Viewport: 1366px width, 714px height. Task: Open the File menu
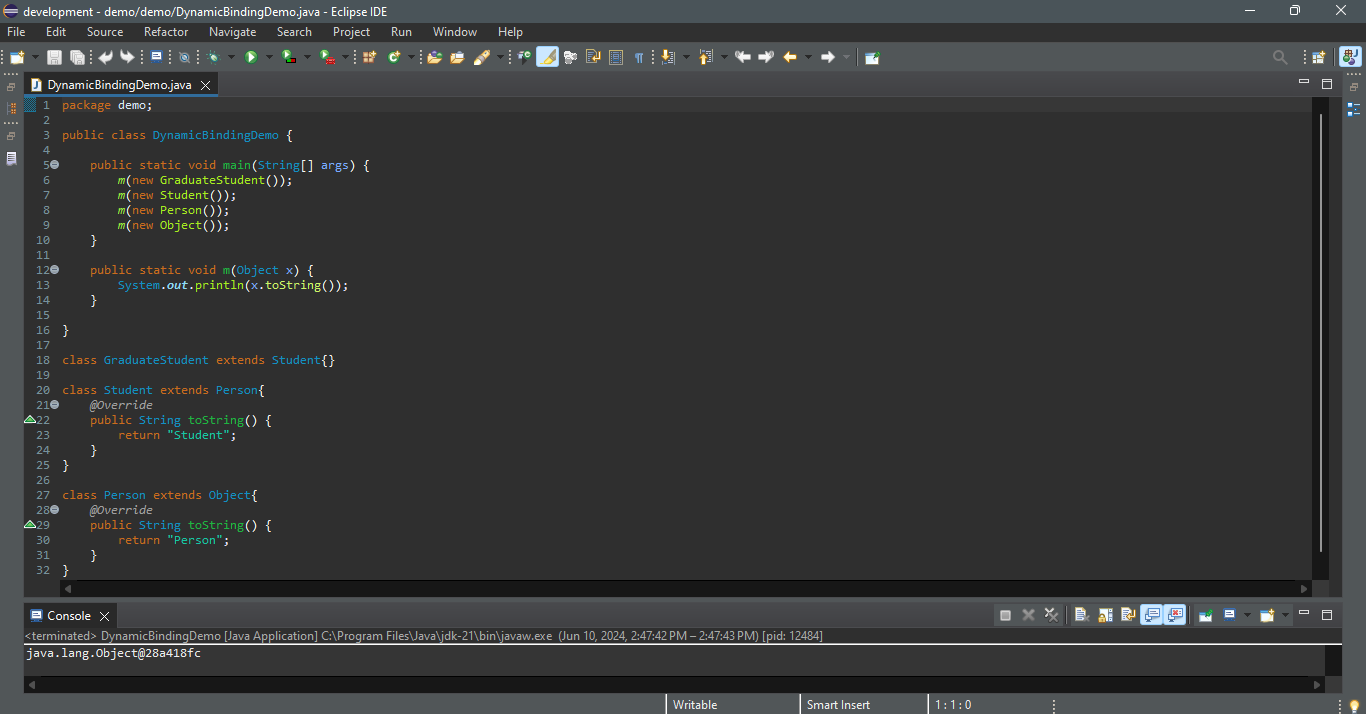click(16, 32)
